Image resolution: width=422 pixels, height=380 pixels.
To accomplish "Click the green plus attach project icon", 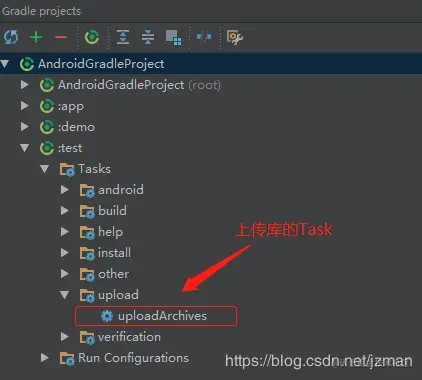I will pyautogui.click(x=36, y=37).
